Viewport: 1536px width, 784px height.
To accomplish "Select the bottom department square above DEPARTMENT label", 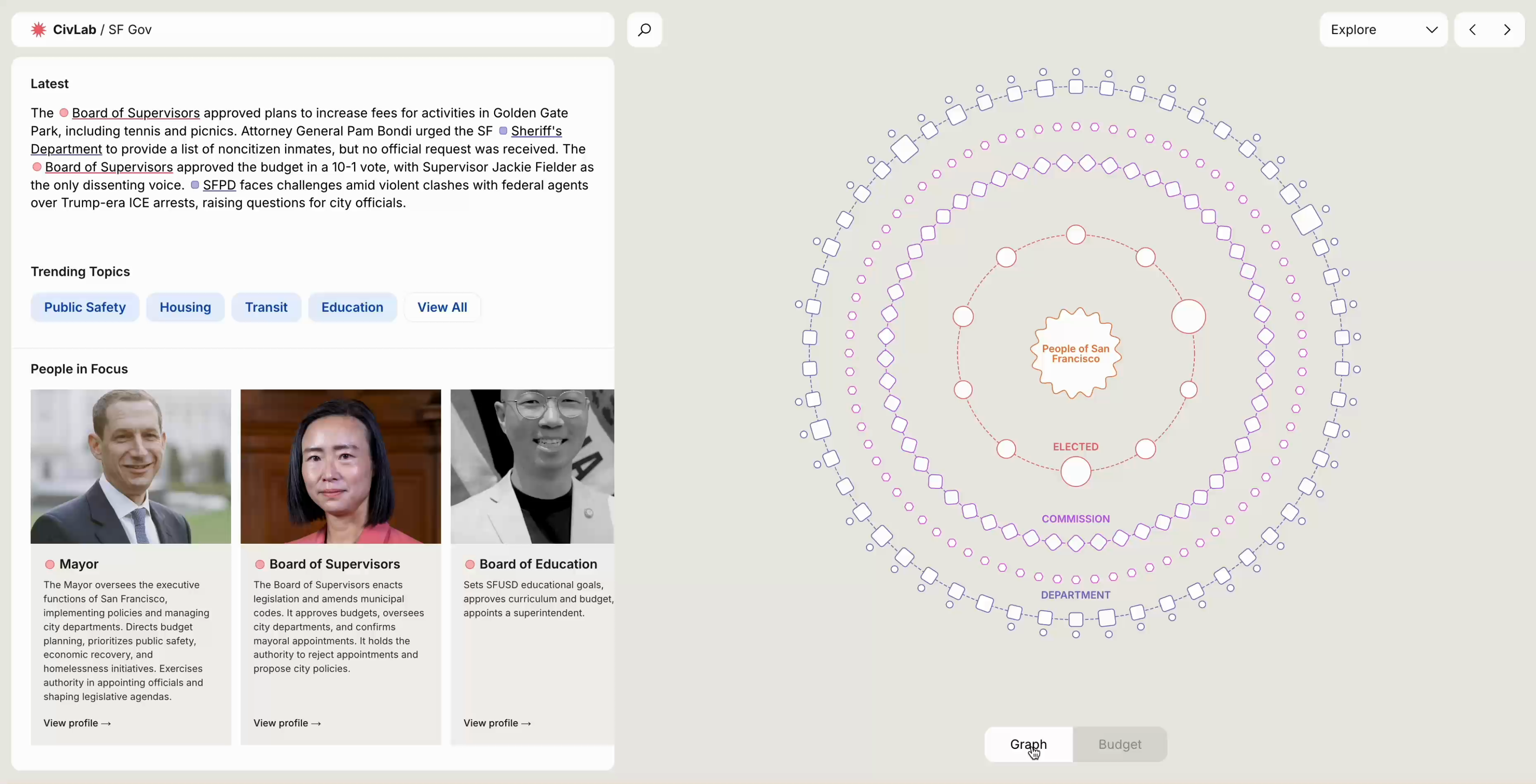I will tap(1076, 620).
